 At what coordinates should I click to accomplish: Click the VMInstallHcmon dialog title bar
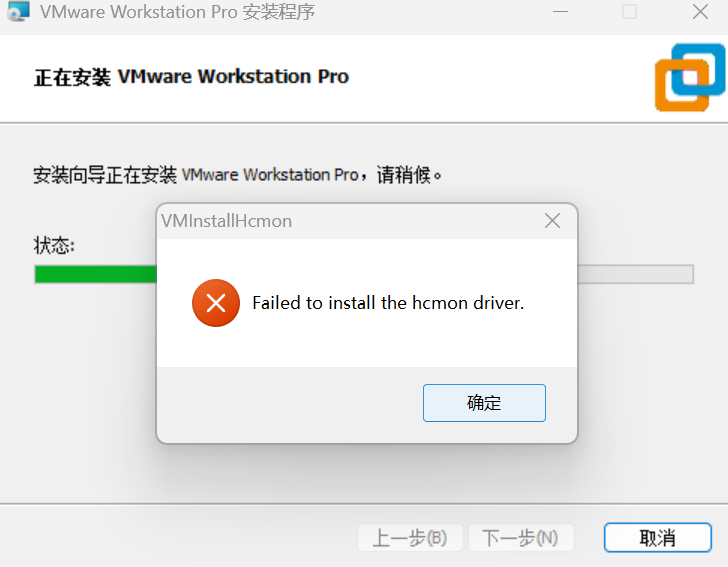click(x=348, y=221)
